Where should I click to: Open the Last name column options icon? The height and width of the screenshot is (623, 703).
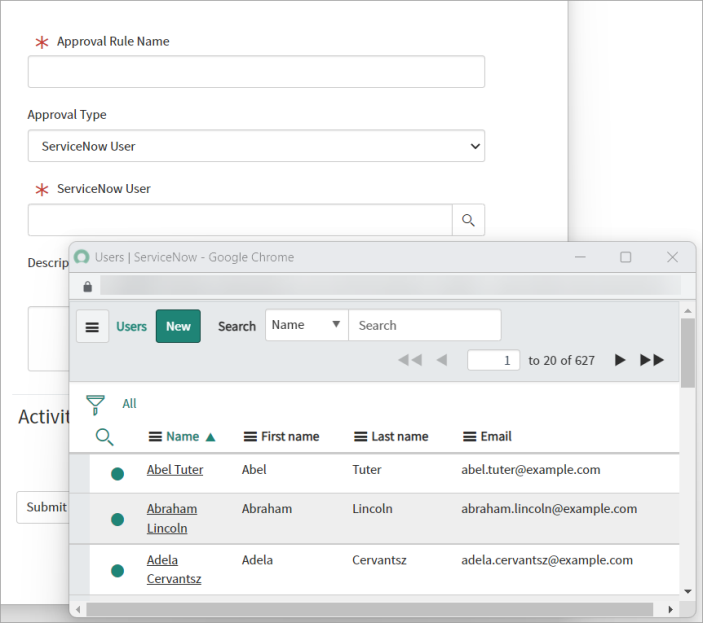click(x=360, y=437)
